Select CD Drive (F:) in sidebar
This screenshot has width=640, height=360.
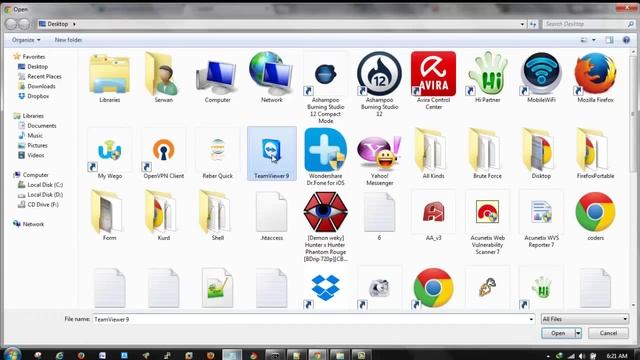point(43,204)
